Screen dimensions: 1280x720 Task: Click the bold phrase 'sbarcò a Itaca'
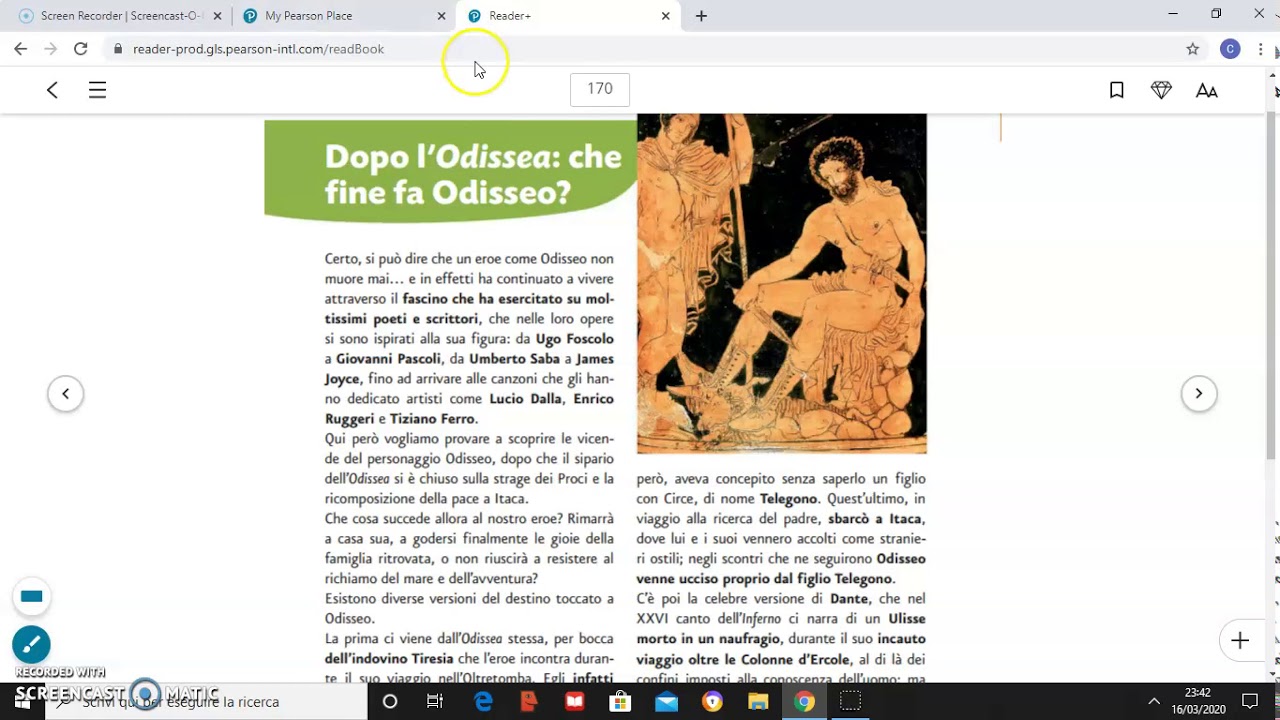coord(876,519)
